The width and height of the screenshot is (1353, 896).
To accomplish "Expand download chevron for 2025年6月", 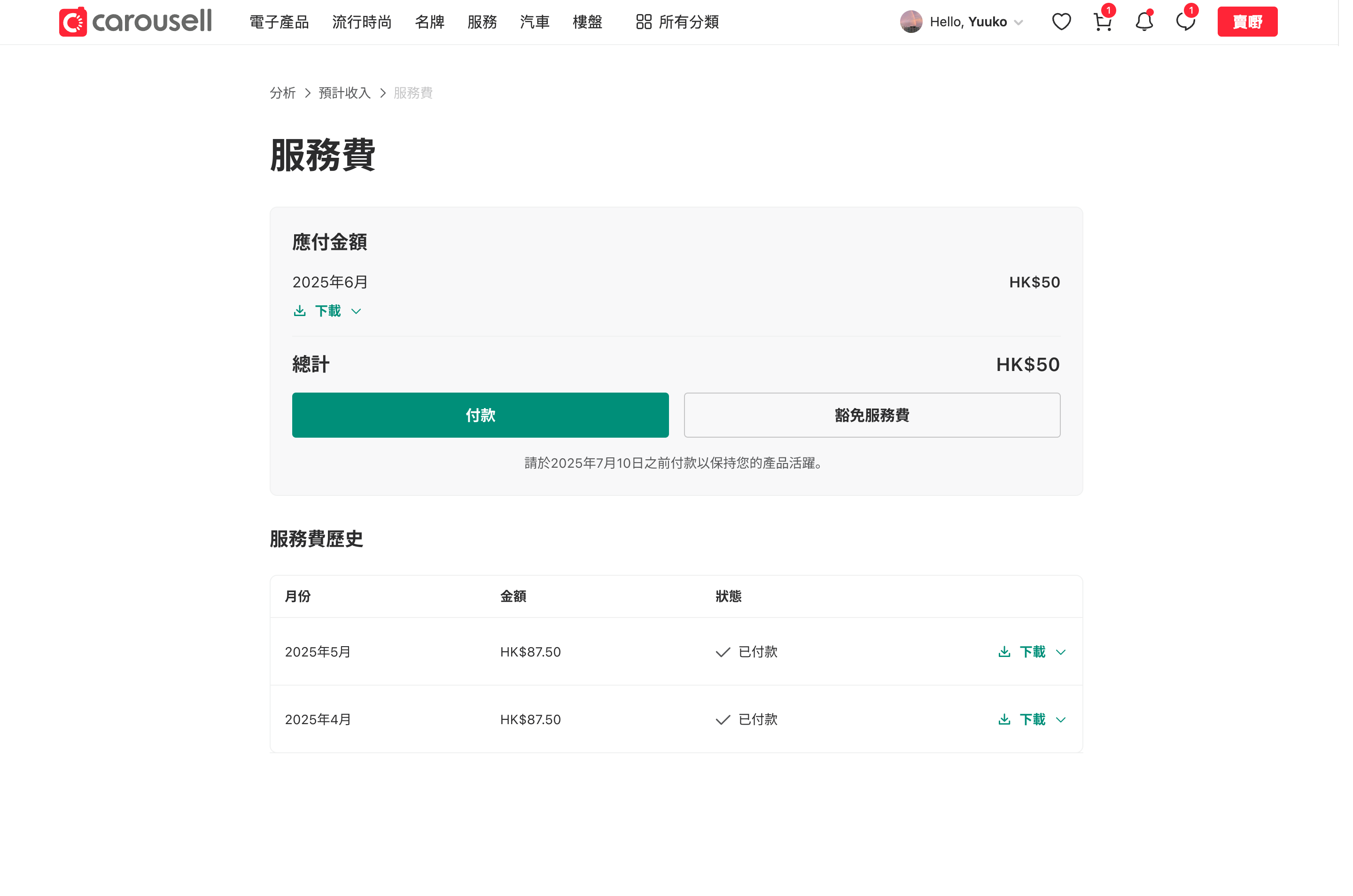I will coord(356,311).
